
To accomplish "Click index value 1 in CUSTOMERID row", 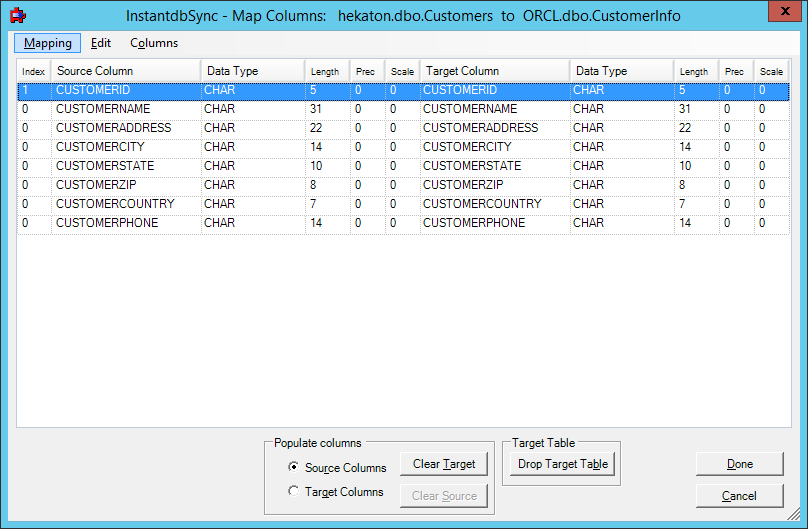I will click(25, 90).
